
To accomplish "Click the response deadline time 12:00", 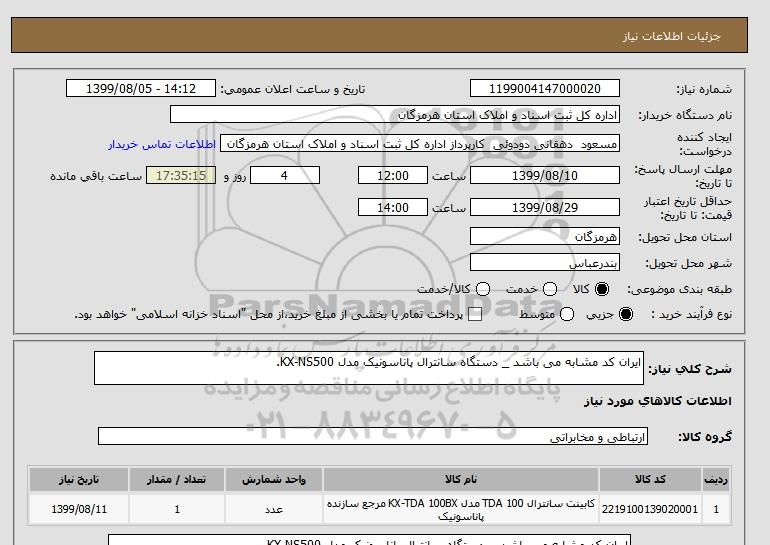I will click(x=393, y=175).
